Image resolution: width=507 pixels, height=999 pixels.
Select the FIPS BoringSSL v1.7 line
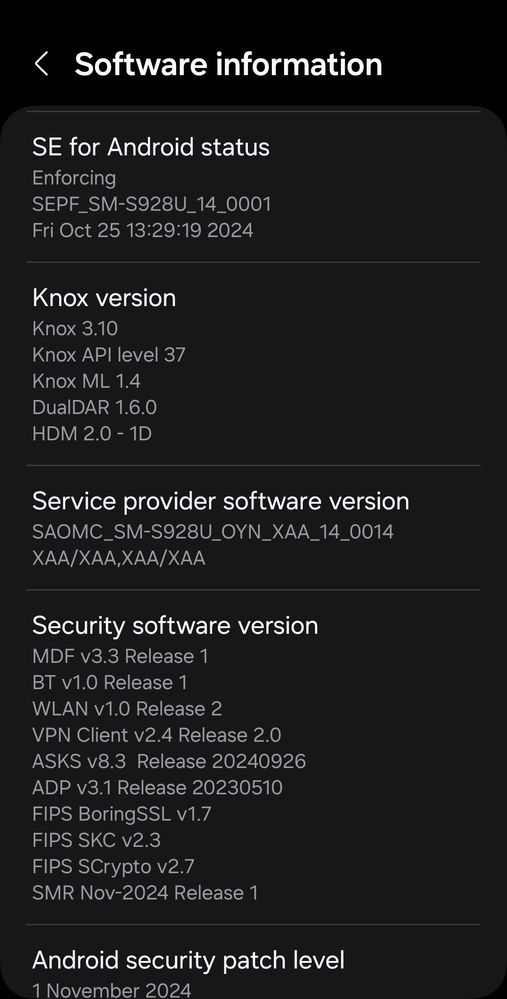[122, 814]
